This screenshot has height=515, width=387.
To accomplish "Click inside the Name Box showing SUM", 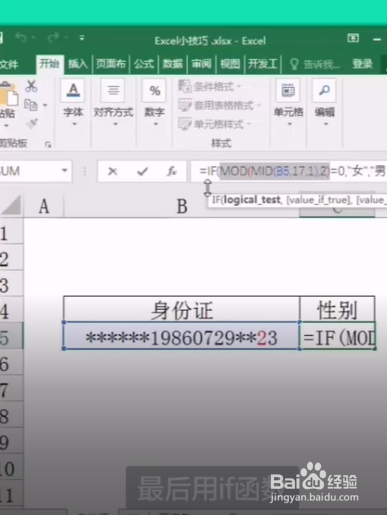I will coord(28,171).
